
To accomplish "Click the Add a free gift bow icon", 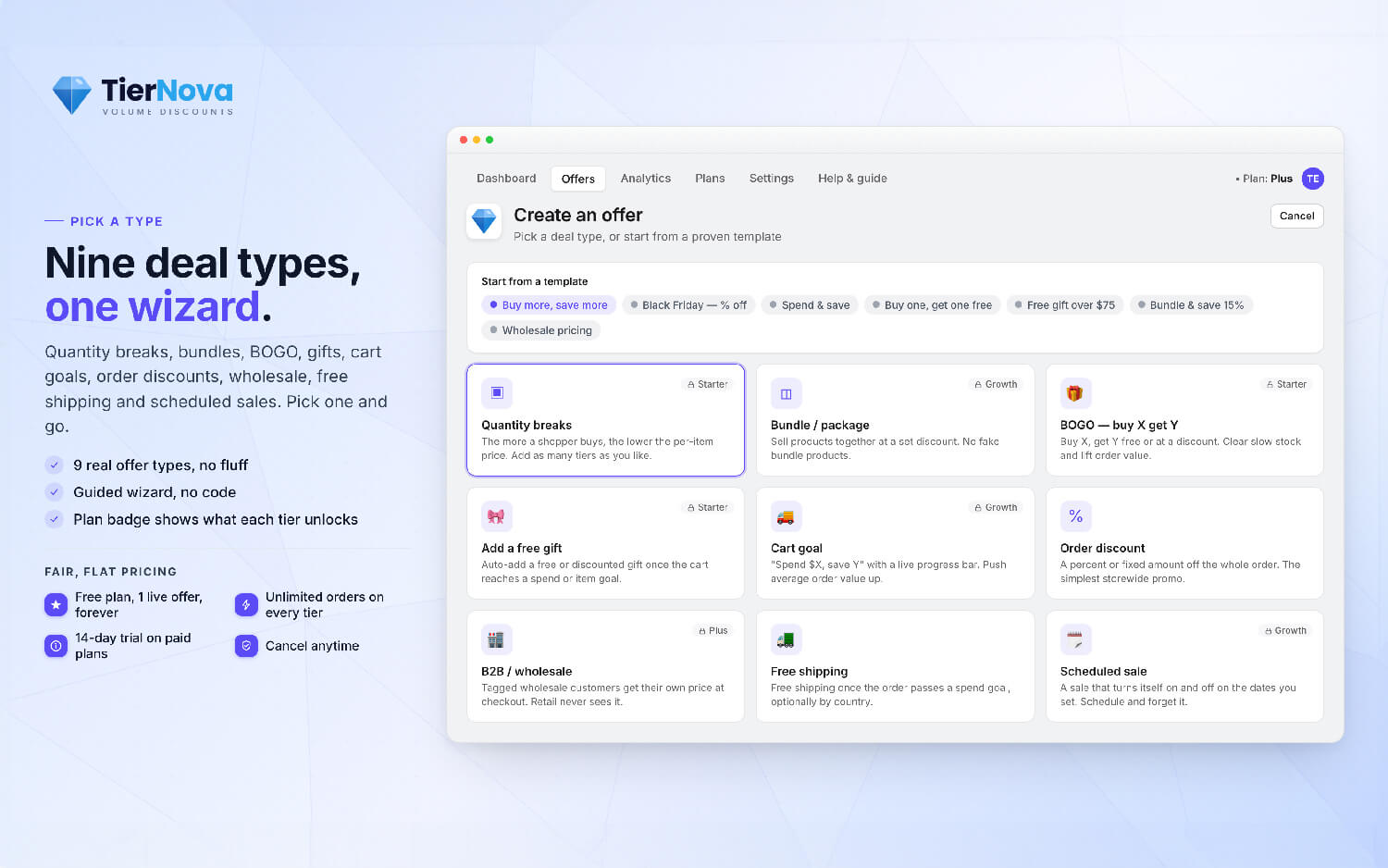I will point(497,516).
